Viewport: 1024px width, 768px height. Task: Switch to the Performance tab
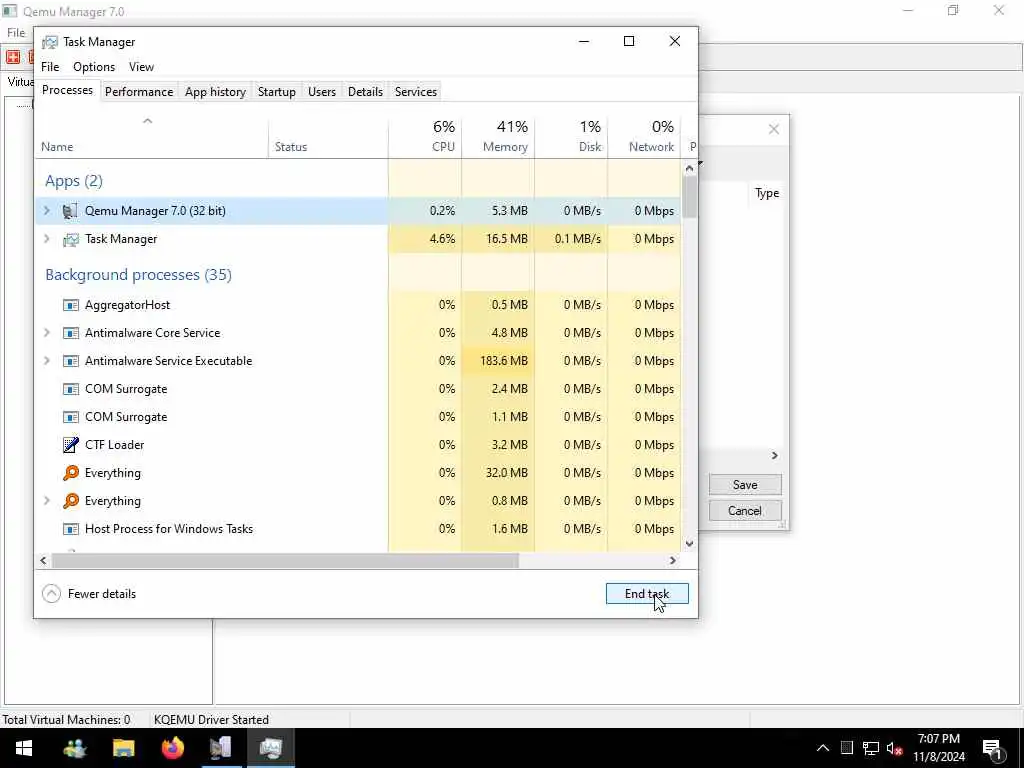click(x=139, y=91)
